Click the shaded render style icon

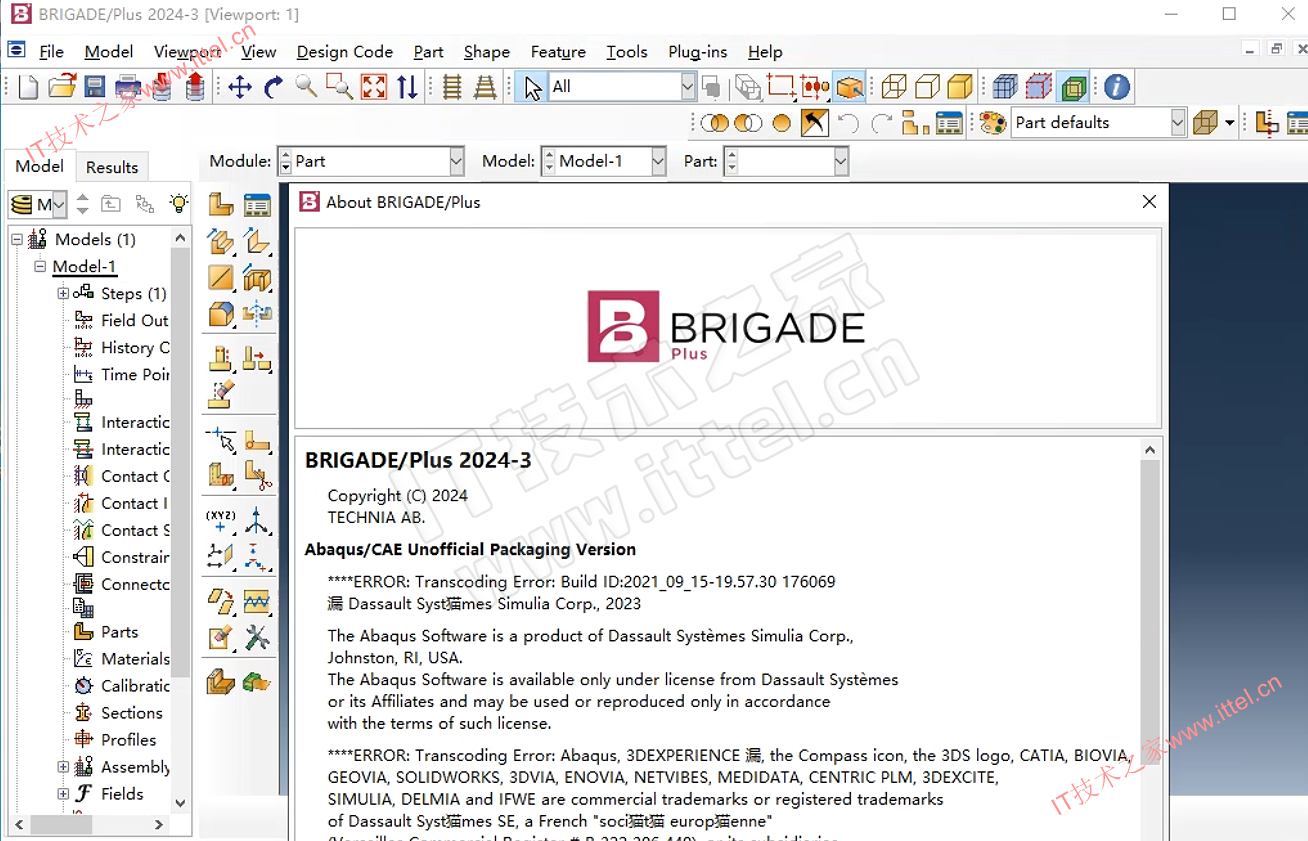(960, 87)
